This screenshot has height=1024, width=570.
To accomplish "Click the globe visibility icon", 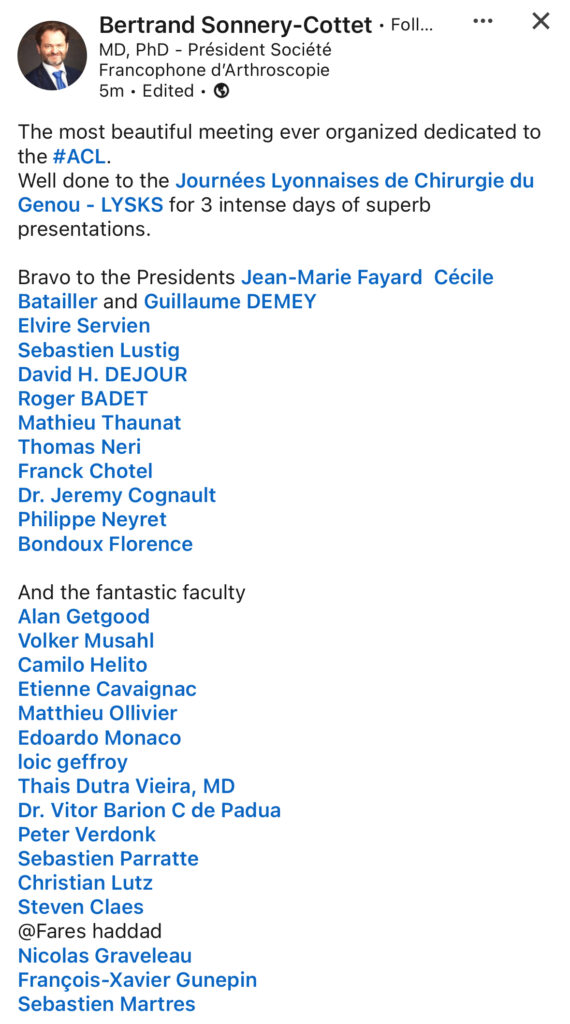I will (222, 91).
